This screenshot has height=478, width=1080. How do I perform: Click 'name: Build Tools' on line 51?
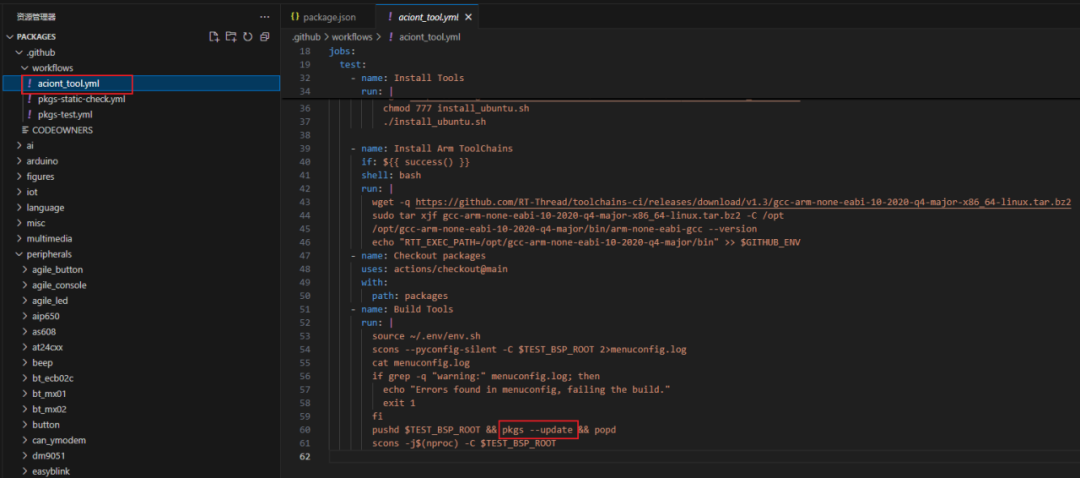(407, 309)
